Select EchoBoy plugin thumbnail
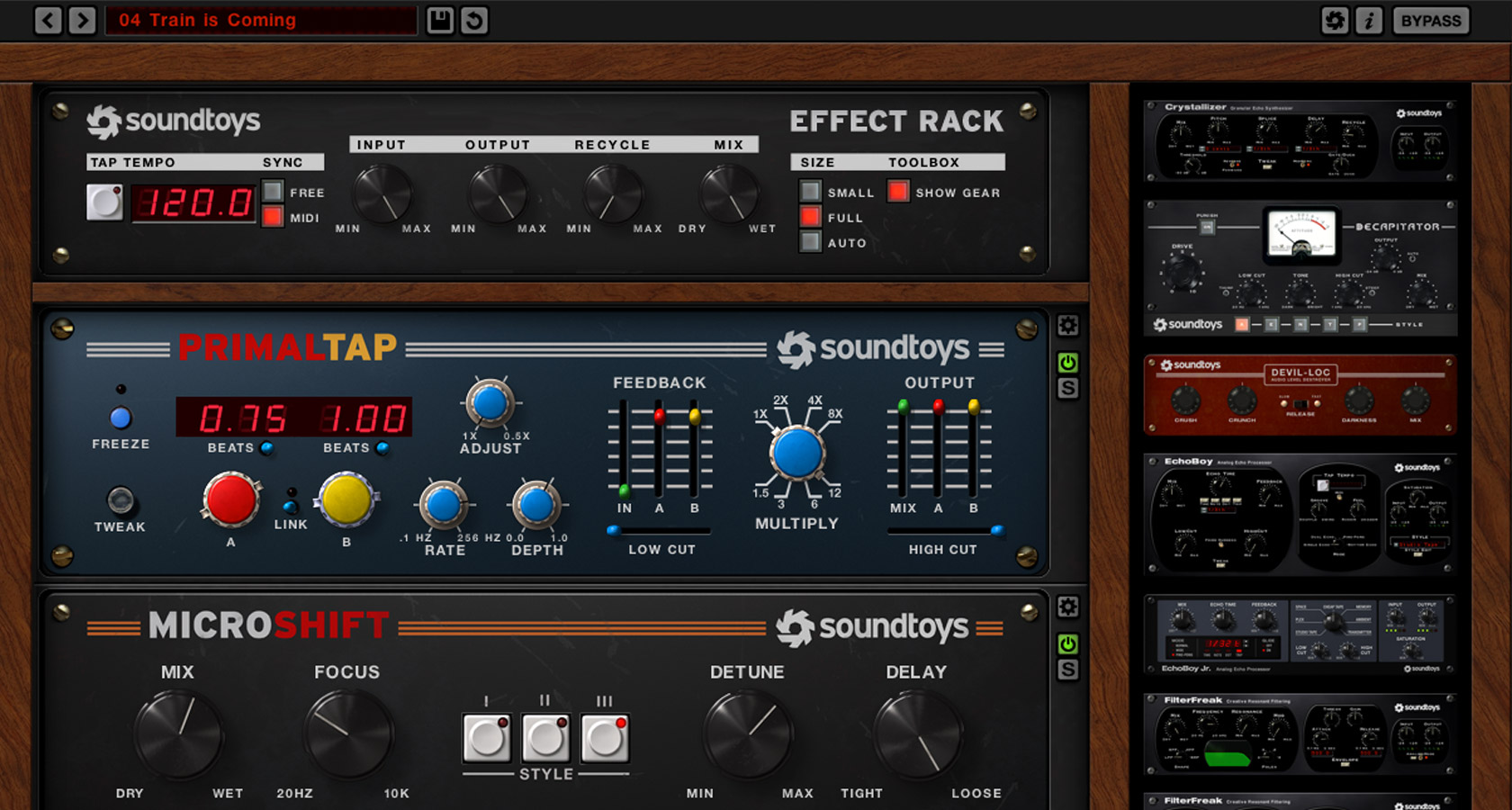 [1300, 515]
